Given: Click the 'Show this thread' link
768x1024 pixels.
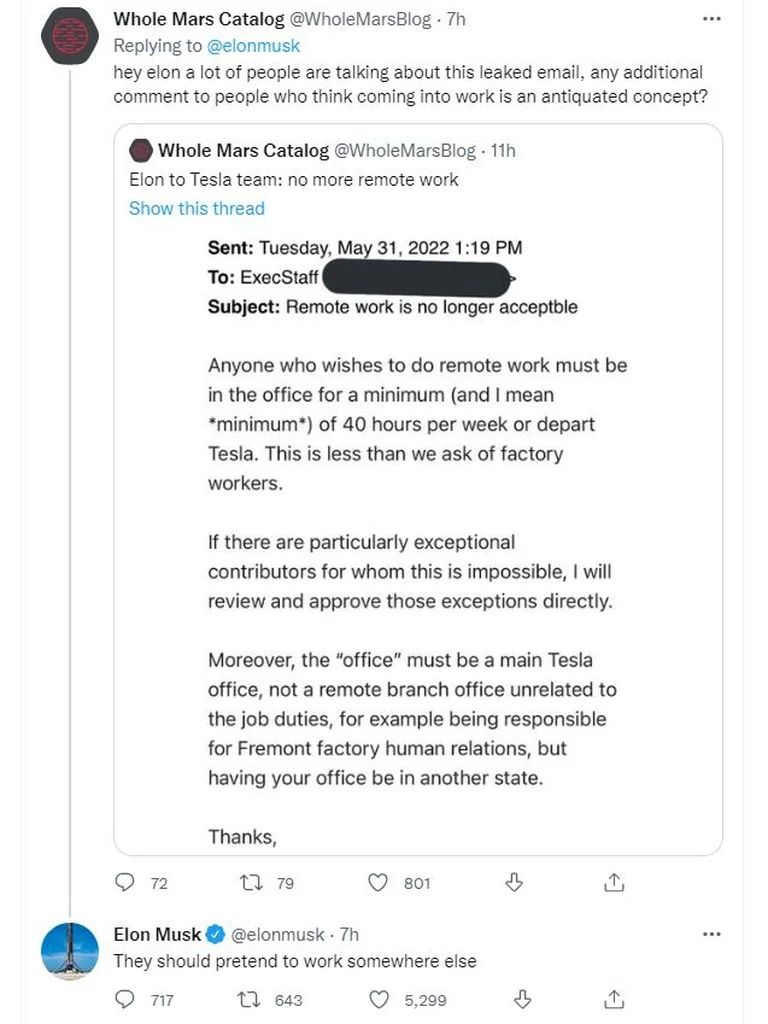Looking at the screenshot, I should [x=197, y=208].
